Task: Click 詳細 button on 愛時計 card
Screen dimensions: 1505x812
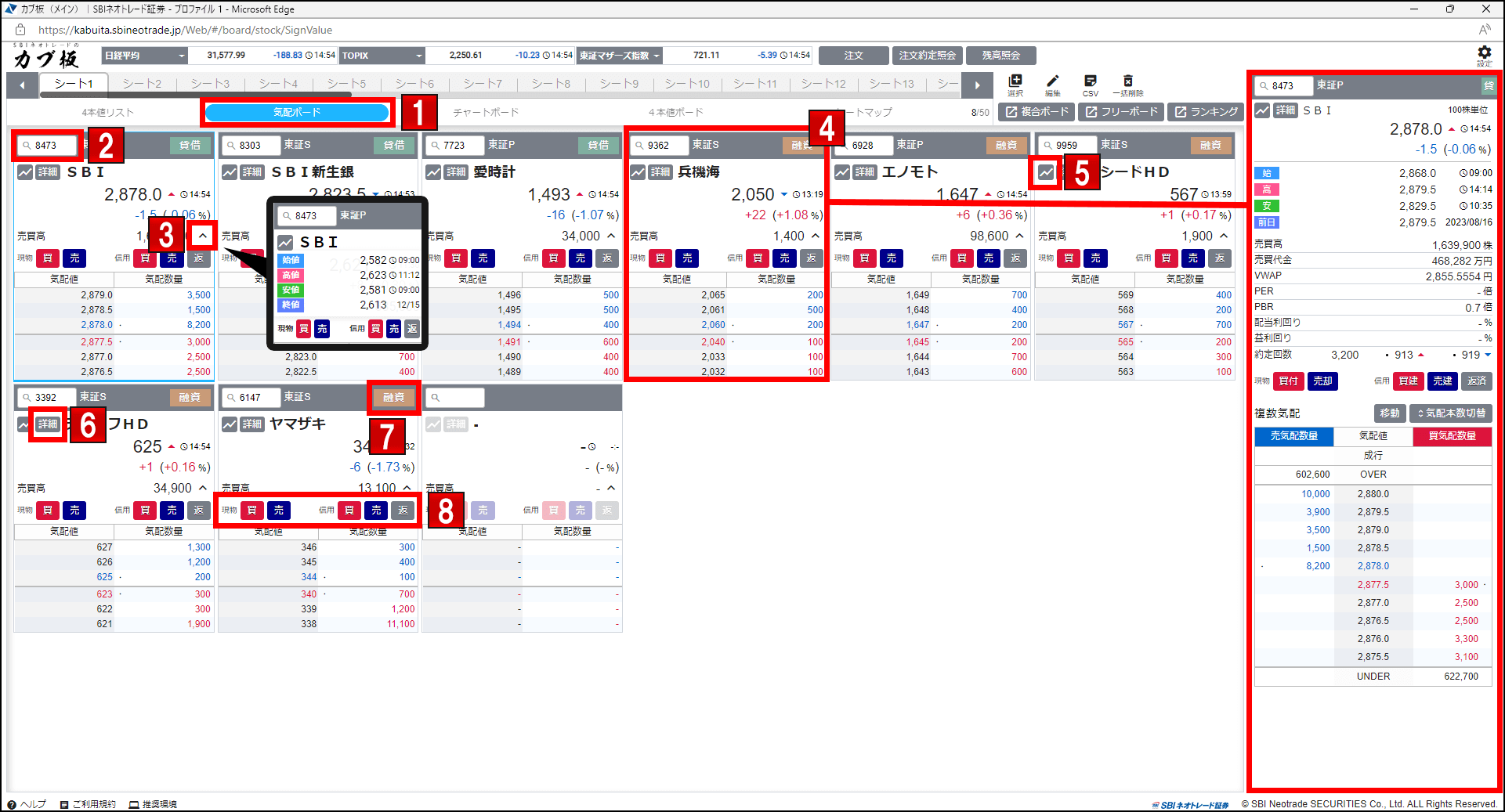Action: (x=456, y=172)
